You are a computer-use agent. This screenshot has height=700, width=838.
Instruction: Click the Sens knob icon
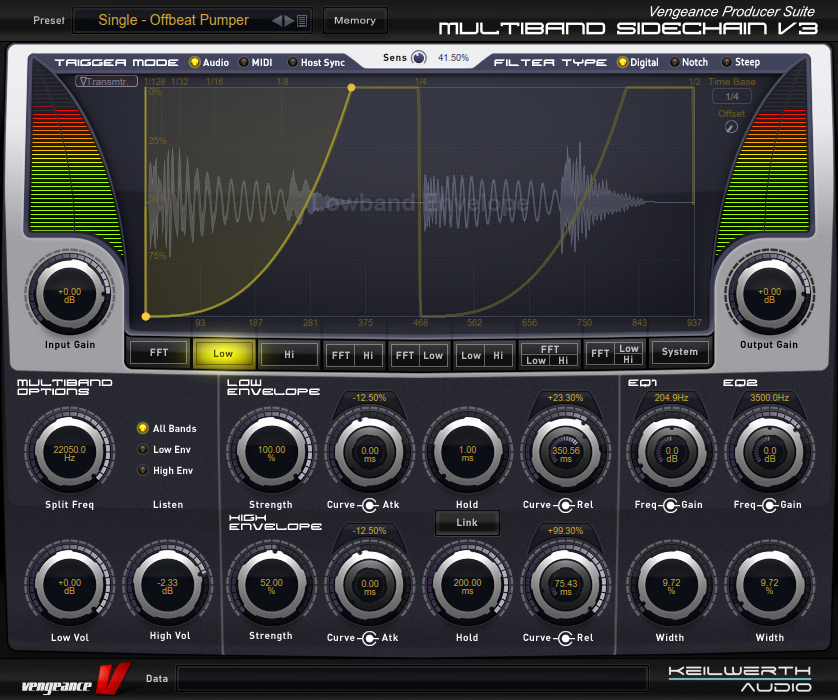point(419,58)
